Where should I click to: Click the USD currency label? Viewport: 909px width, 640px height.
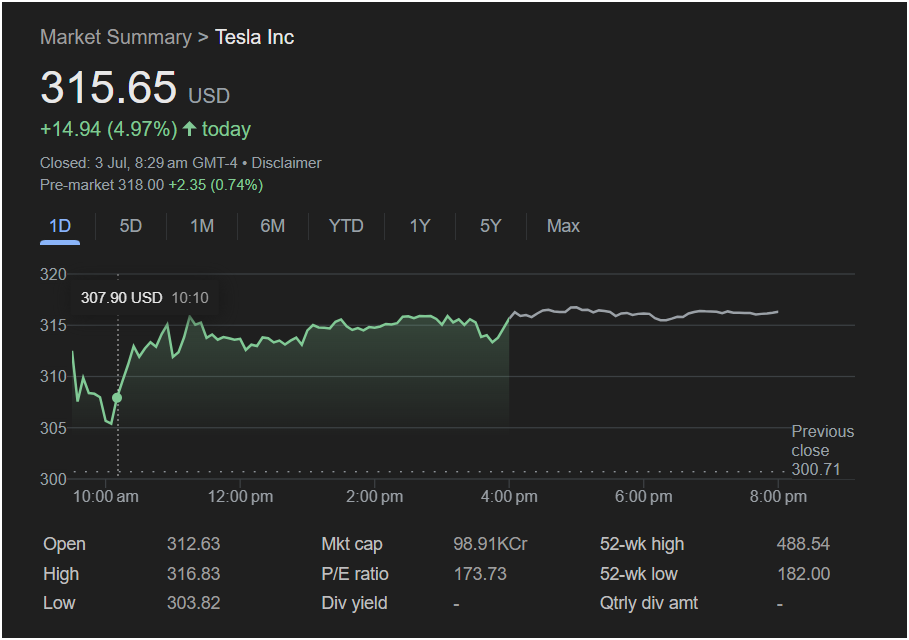[209, 96]
